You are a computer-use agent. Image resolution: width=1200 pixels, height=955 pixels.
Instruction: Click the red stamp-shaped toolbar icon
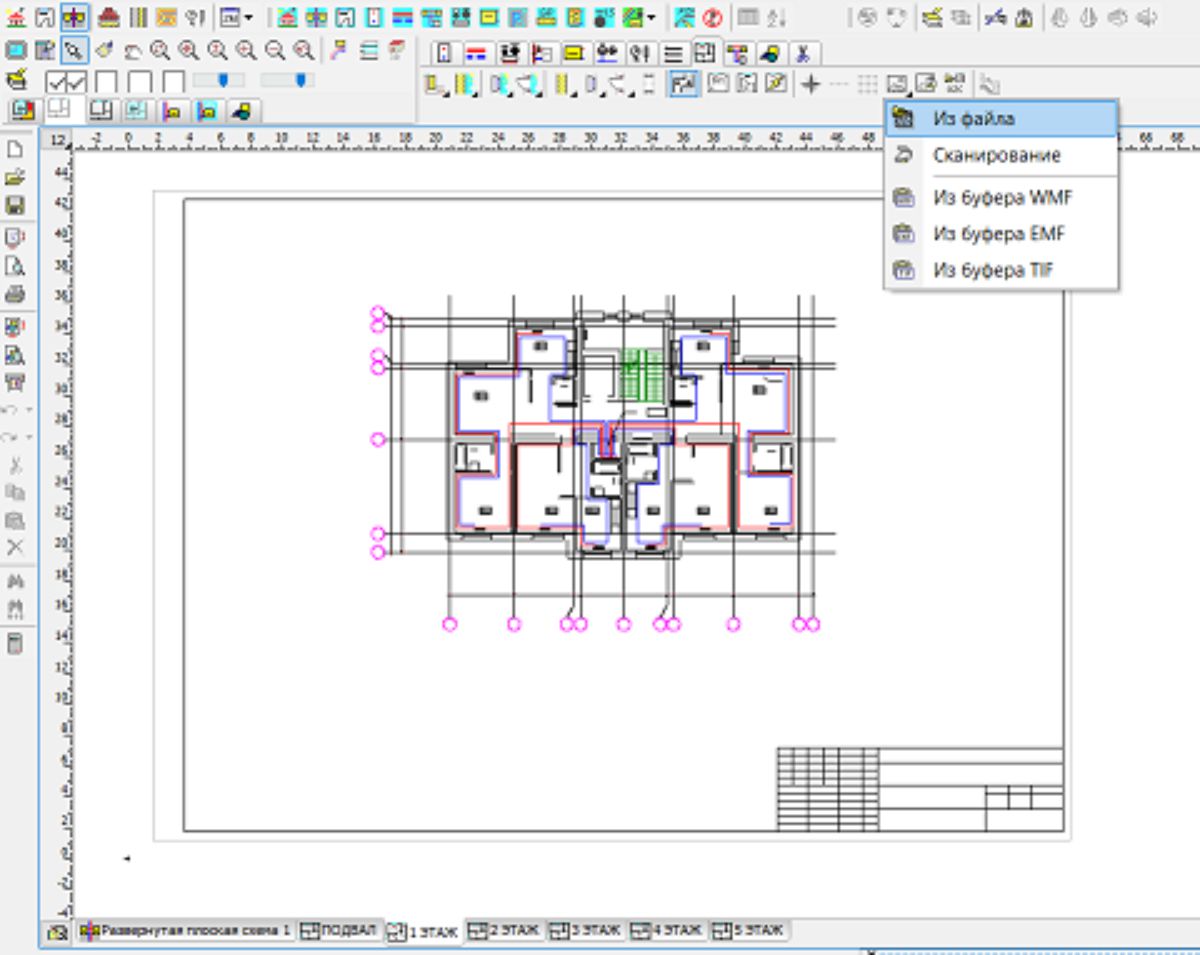pos(108,18)
